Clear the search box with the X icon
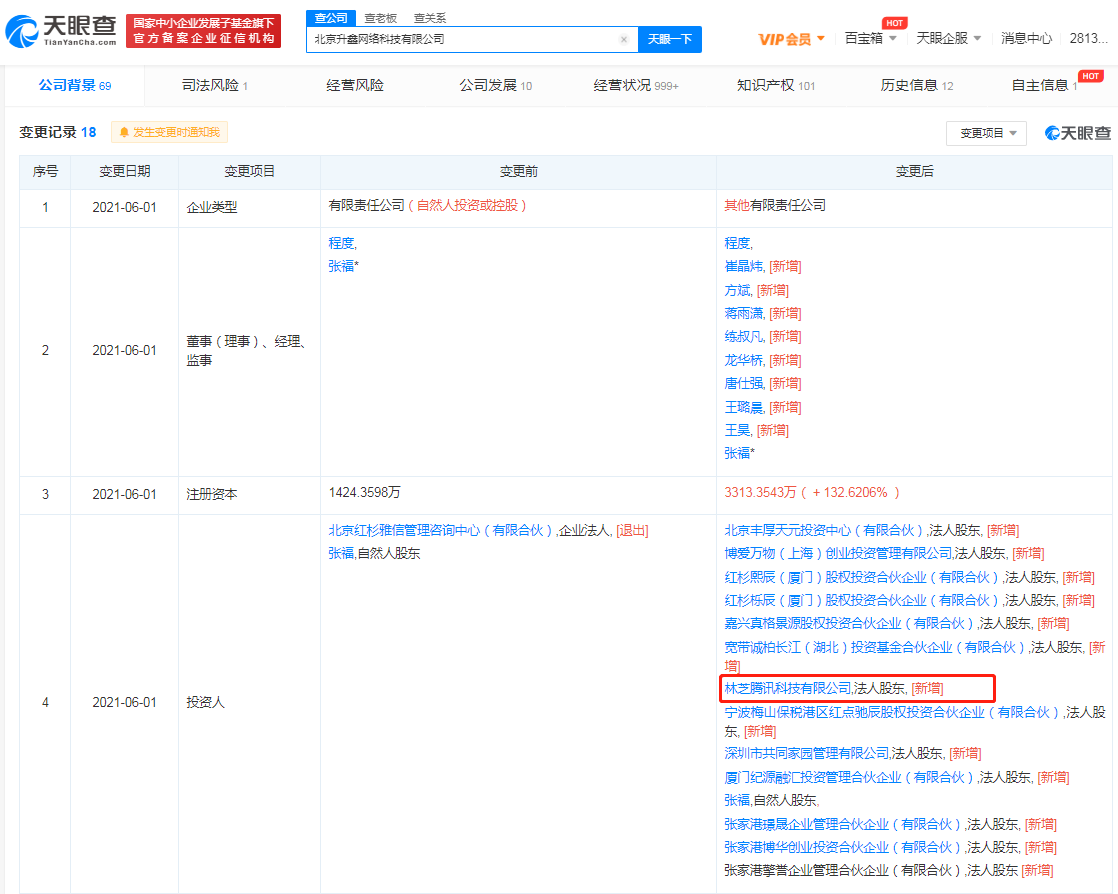The image size is (1118, 894). click(624, 39)
